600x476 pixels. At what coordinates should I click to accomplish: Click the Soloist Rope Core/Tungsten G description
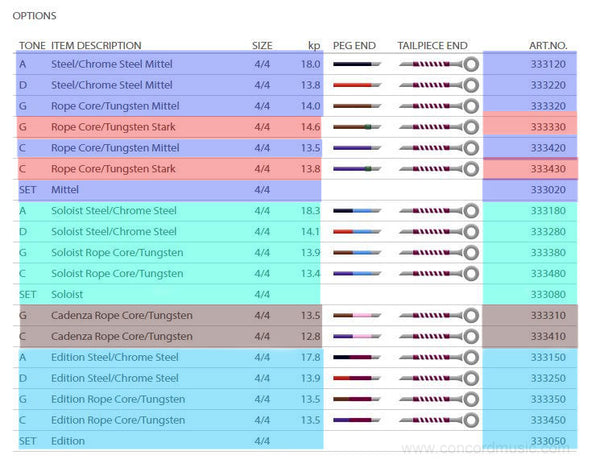point(117,252)
